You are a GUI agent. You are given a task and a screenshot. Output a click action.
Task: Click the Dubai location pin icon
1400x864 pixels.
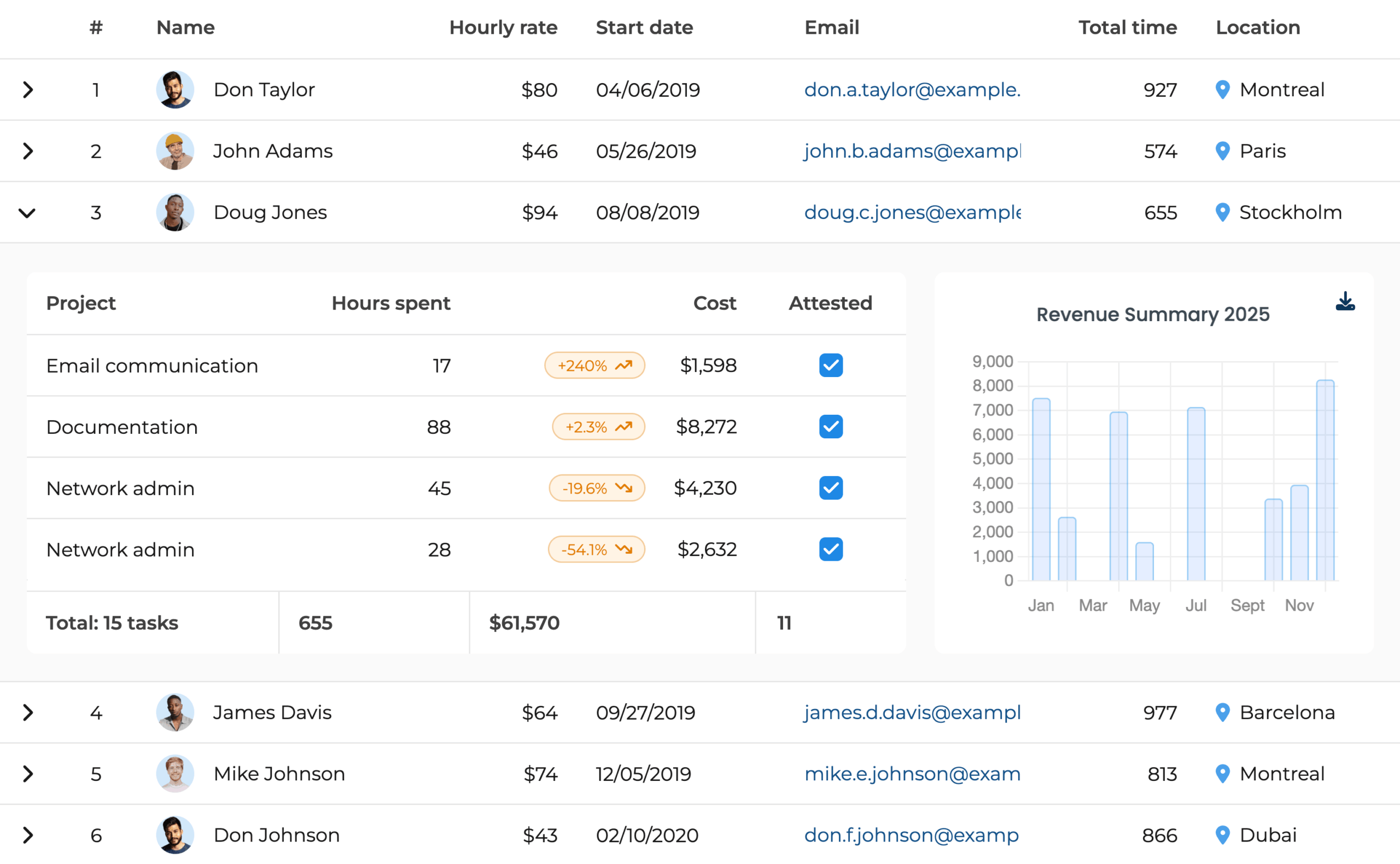1222,835
